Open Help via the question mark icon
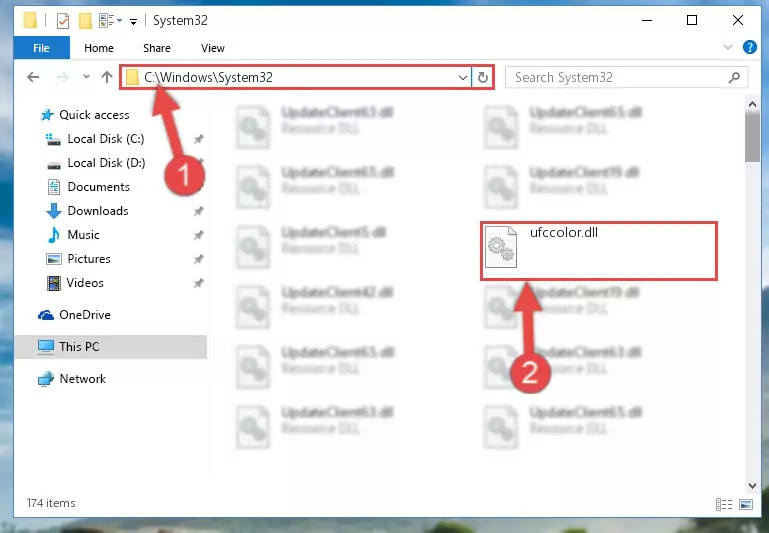 point(749,47)
